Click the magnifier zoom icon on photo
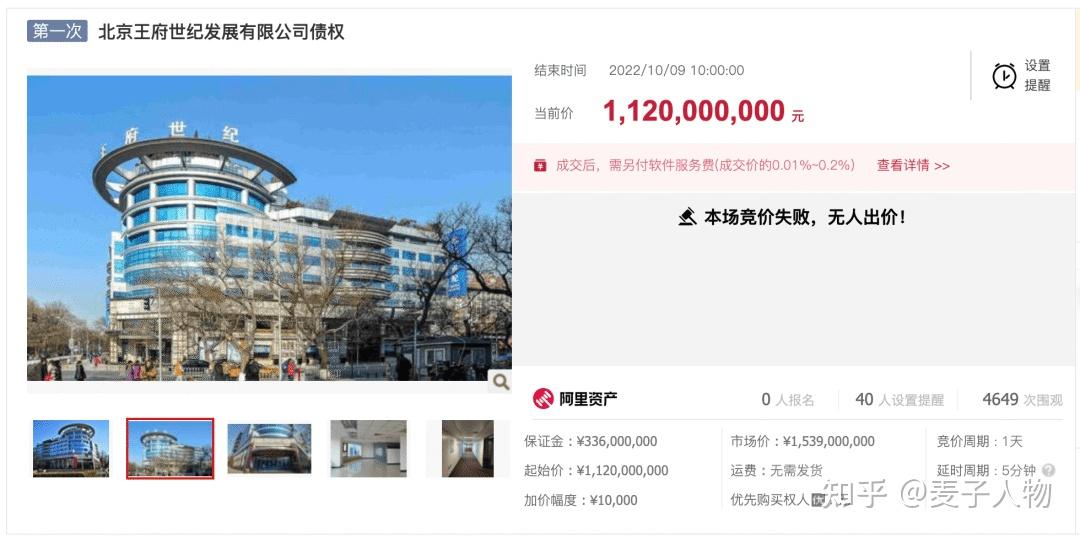This screenshot has width=1080, height=538. tap(501, 381)
